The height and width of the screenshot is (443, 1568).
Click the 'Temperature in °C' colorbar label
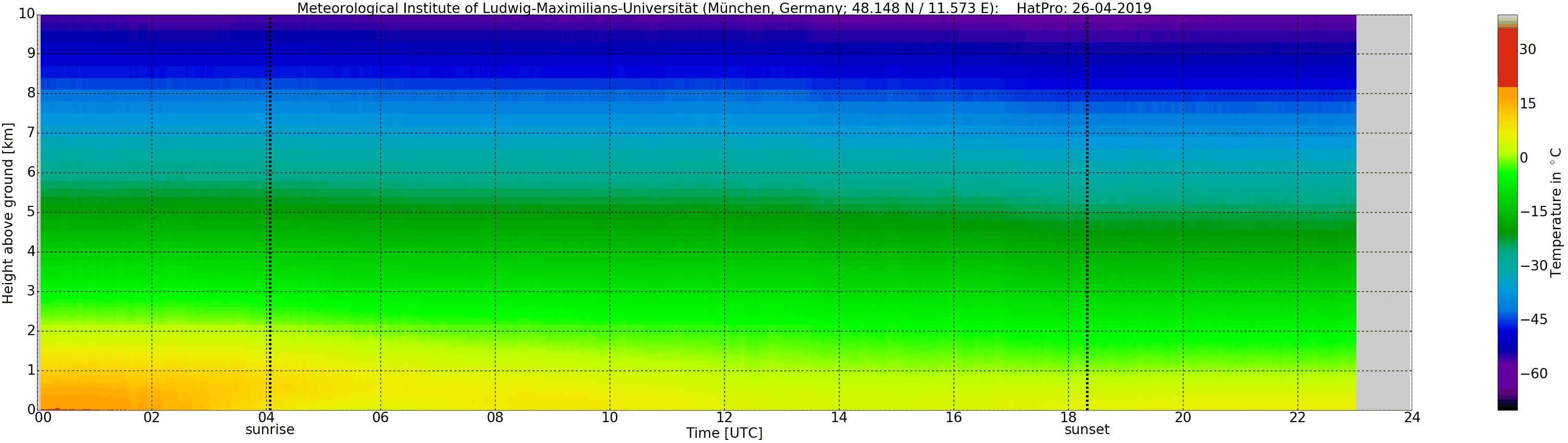coord(1556,212)
